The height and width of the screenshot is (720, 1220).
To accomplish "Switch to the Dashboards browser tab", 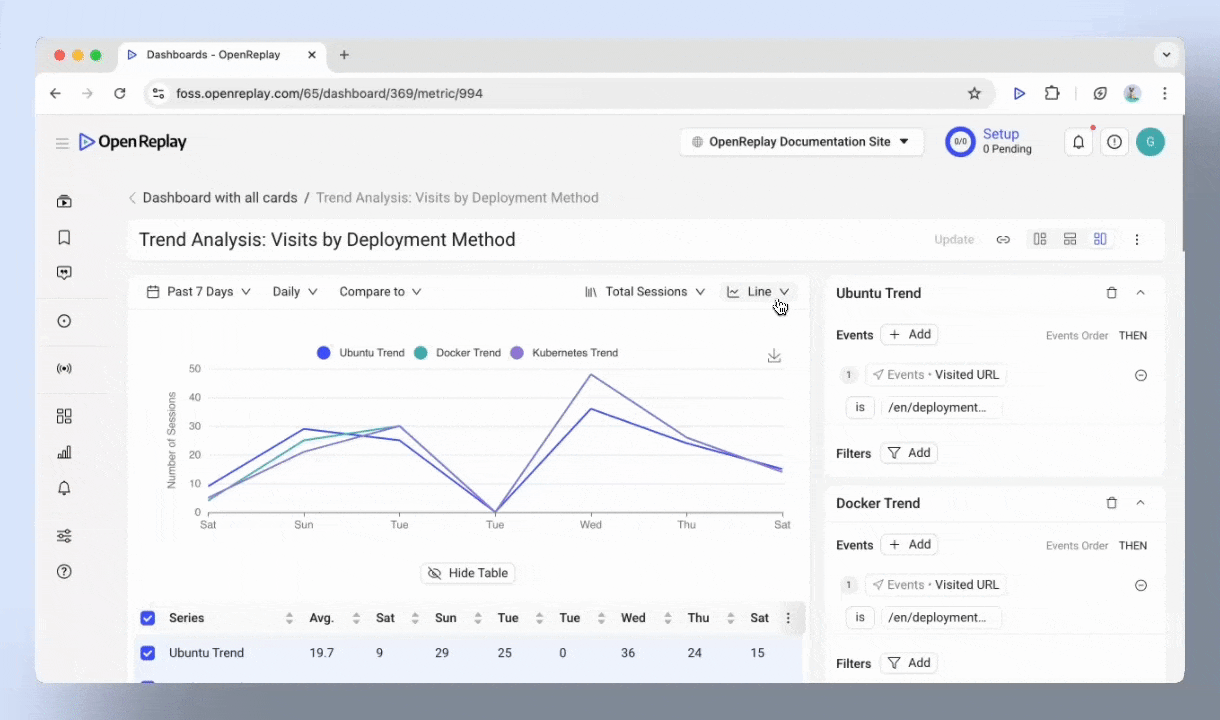I will 212,55.
